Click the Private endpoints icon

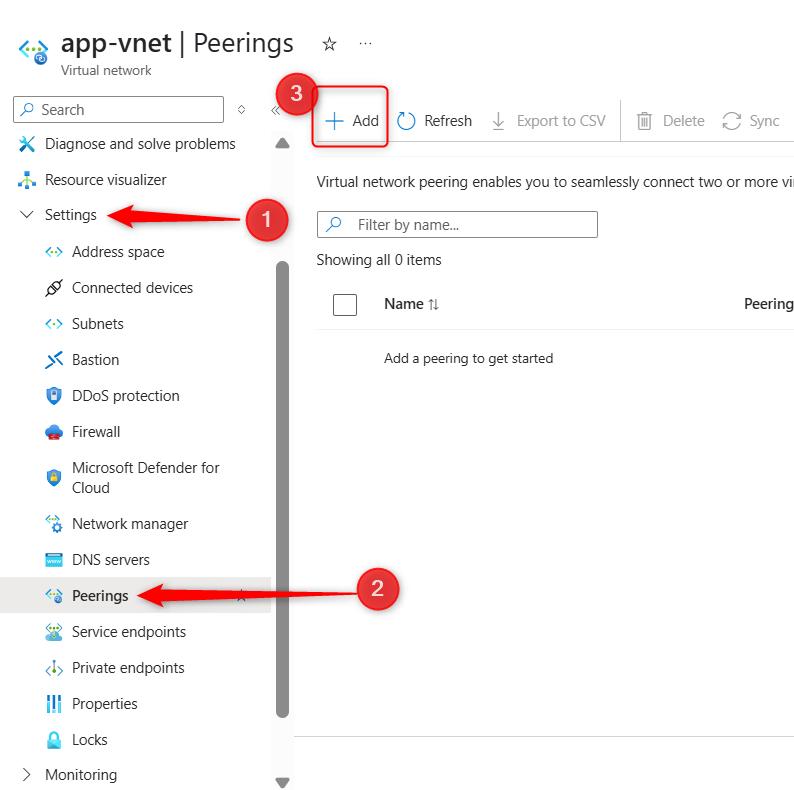pos(54,668)
